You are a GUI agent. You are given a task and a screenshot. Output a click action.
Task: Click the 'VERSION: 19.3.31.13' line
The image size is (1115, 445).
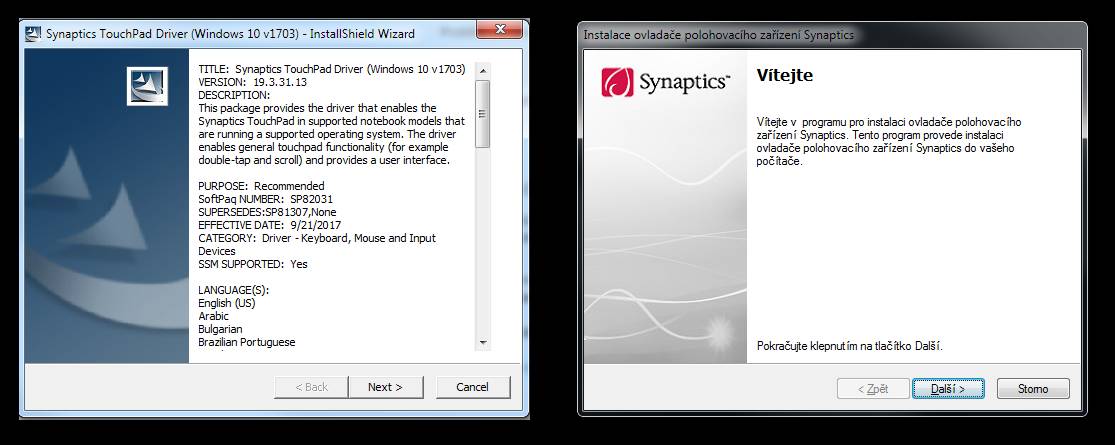coord(252,82)
